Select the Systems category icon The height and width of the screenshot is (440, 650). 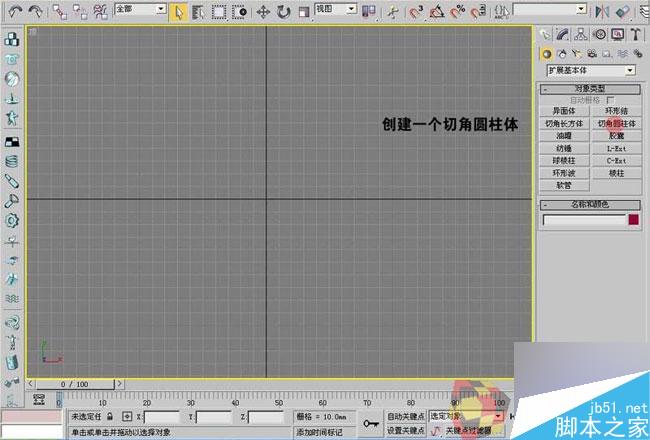[x=638, y=54]
